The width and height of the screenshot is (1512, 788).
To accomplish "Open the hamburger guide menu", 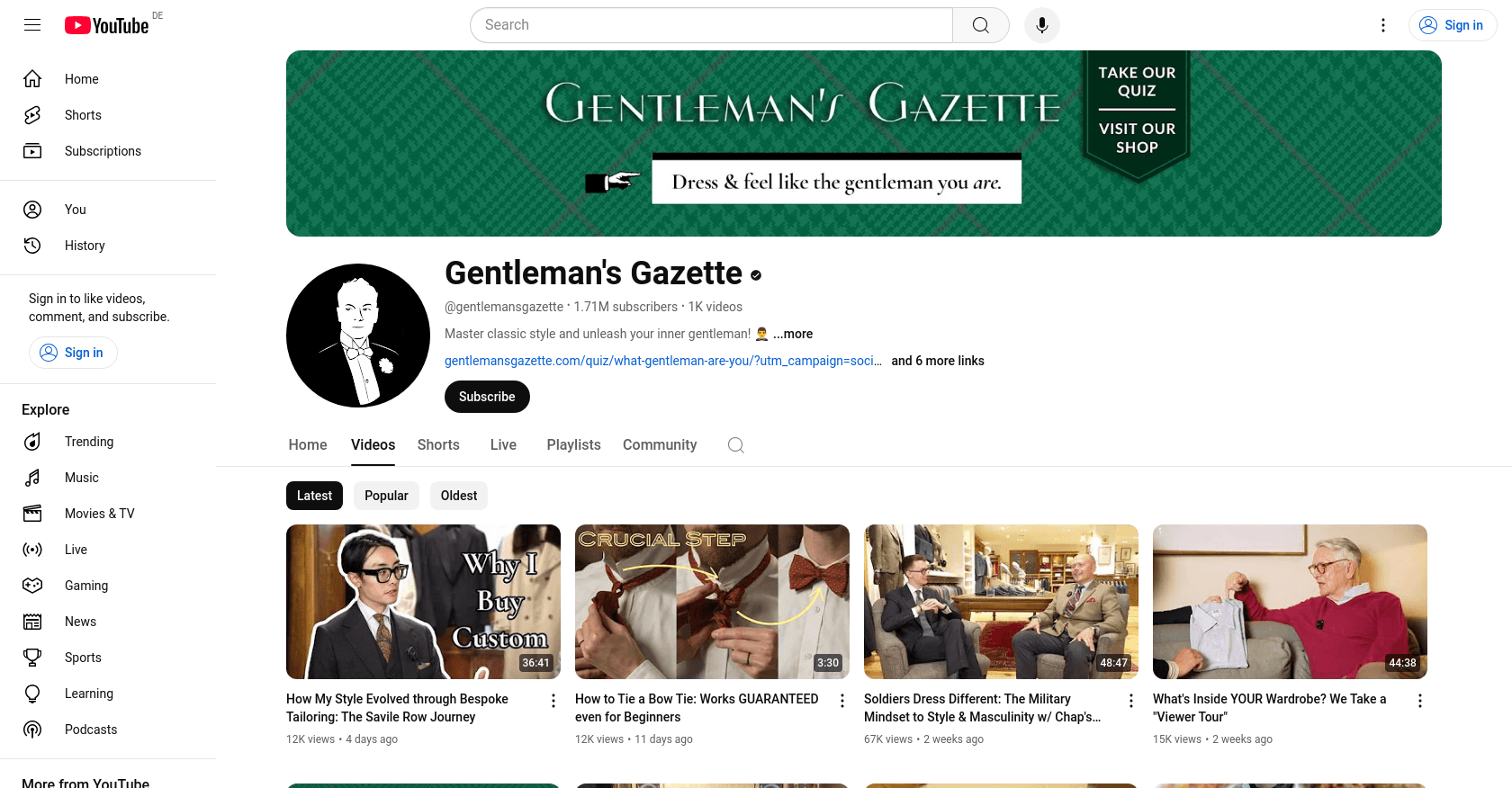I will click(32, 25).
